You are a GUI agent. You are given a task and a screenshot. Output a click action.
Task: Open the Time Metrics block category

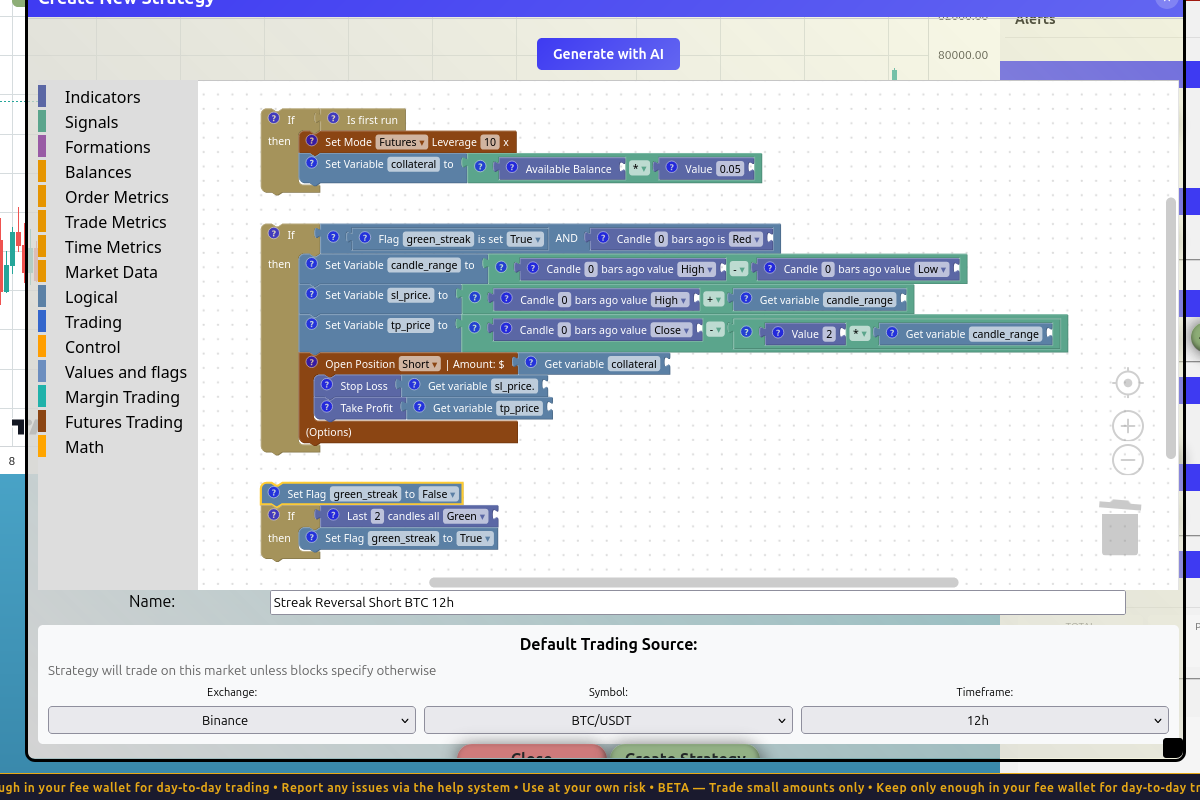[x=113, y=247]
